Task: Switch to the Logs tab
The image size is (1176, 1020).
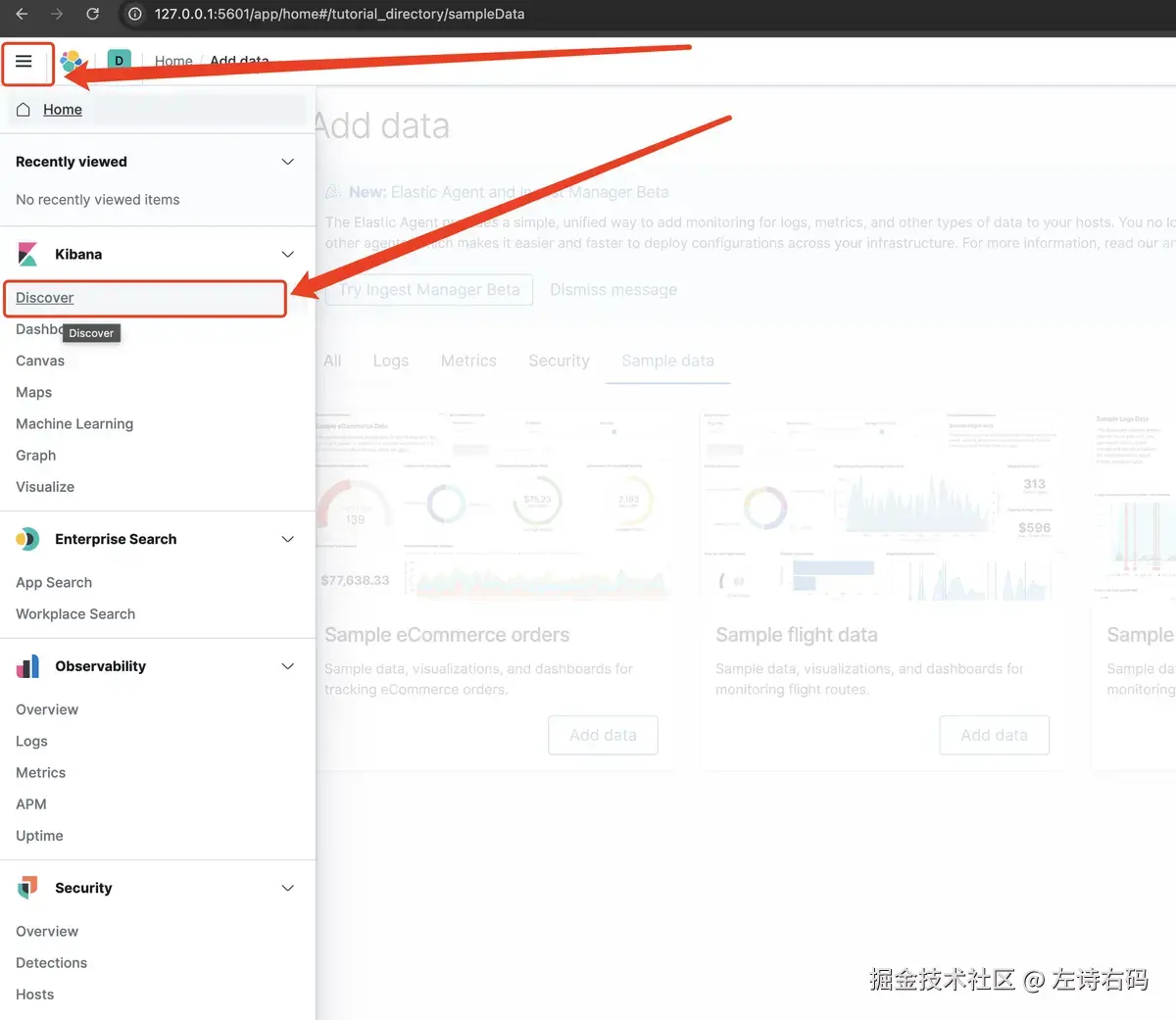Action: 391,361
